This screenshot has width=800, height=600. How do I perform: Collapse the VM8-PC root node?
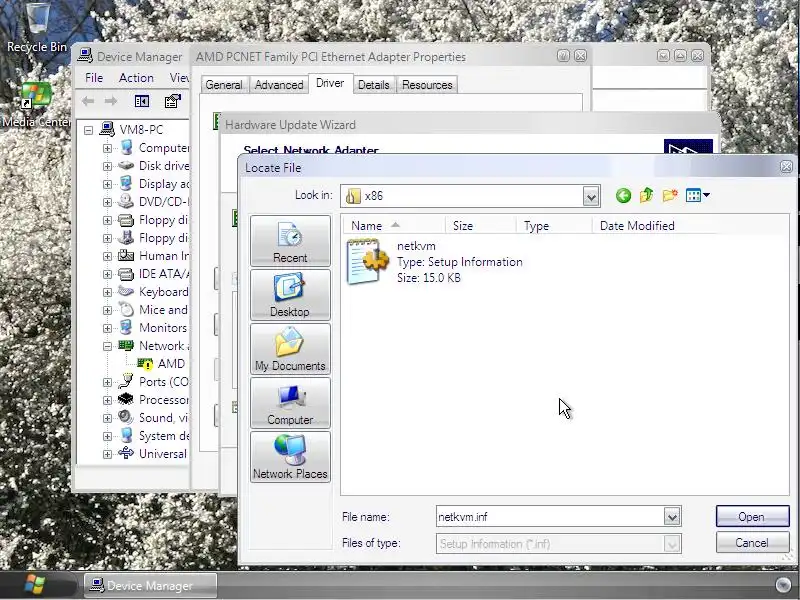click(x=88, y=130)
